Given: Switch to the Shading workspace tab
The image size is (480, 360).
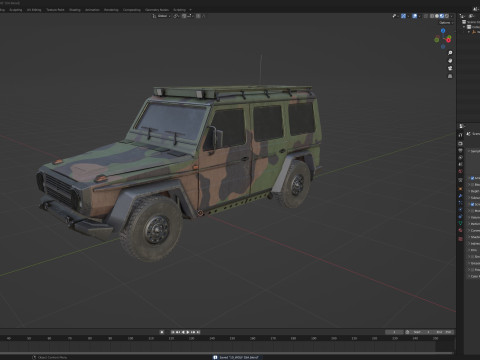Looking at the screenshot, I should point(75,10).
